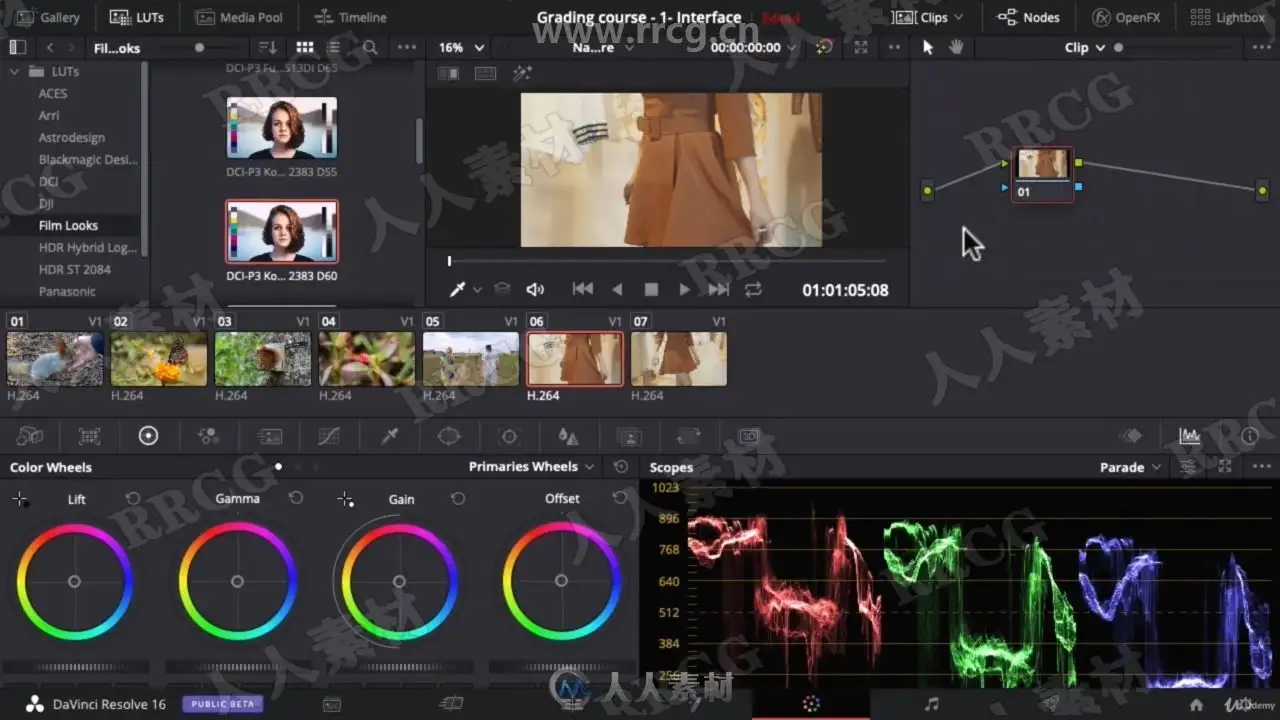
Task: Open the Qualifier eyedropper palette
Action: [390, 436]
